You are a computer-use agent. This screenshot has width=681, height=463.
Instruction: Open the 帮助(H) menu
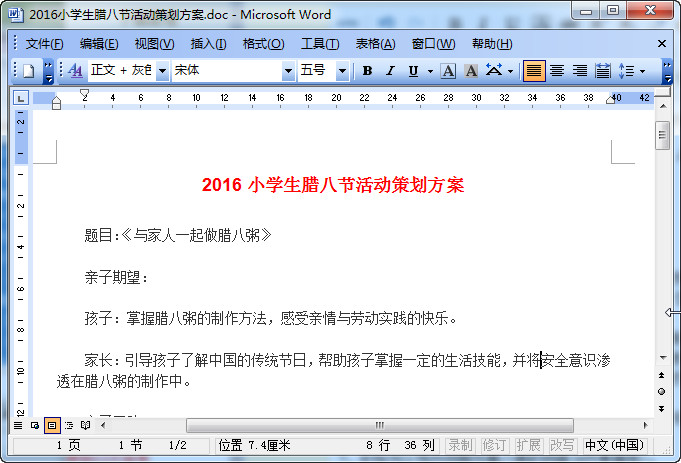click(x=492, y=44)
